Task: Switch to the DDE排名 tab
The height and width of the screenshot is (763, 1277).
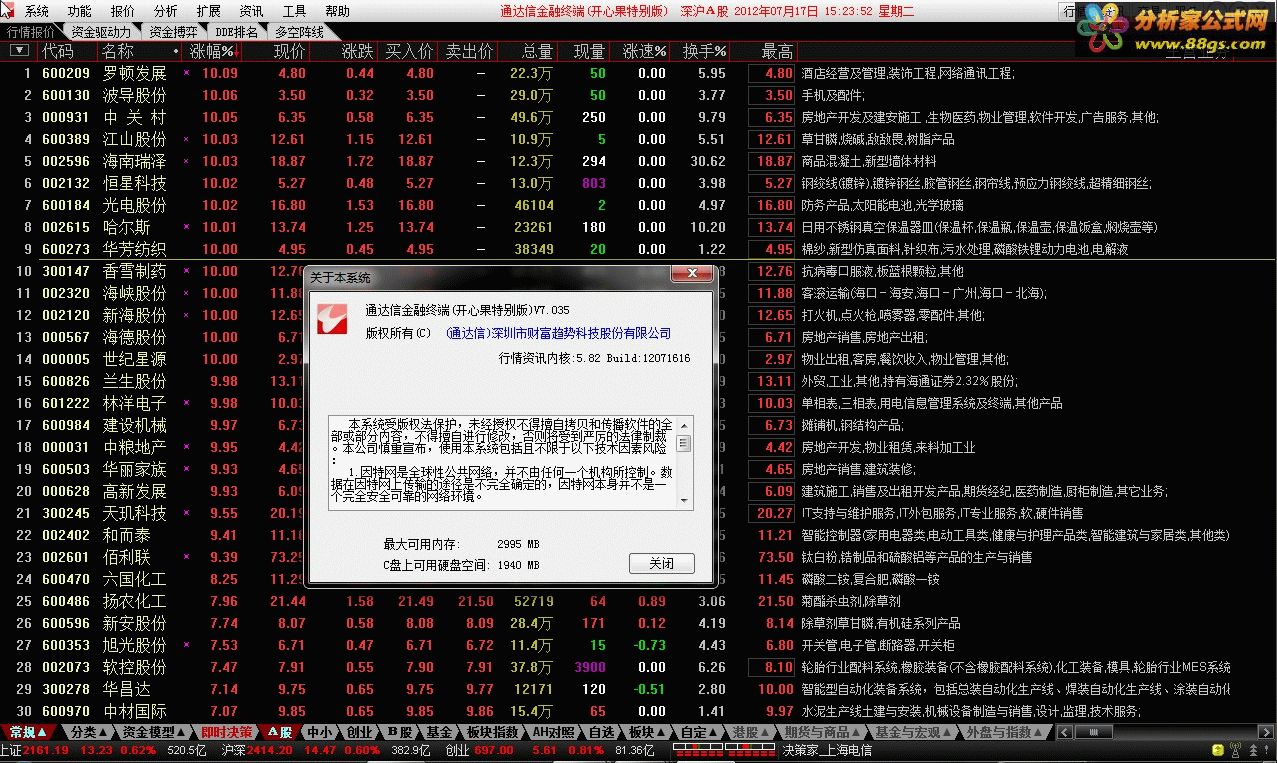Action: point(236,32)
